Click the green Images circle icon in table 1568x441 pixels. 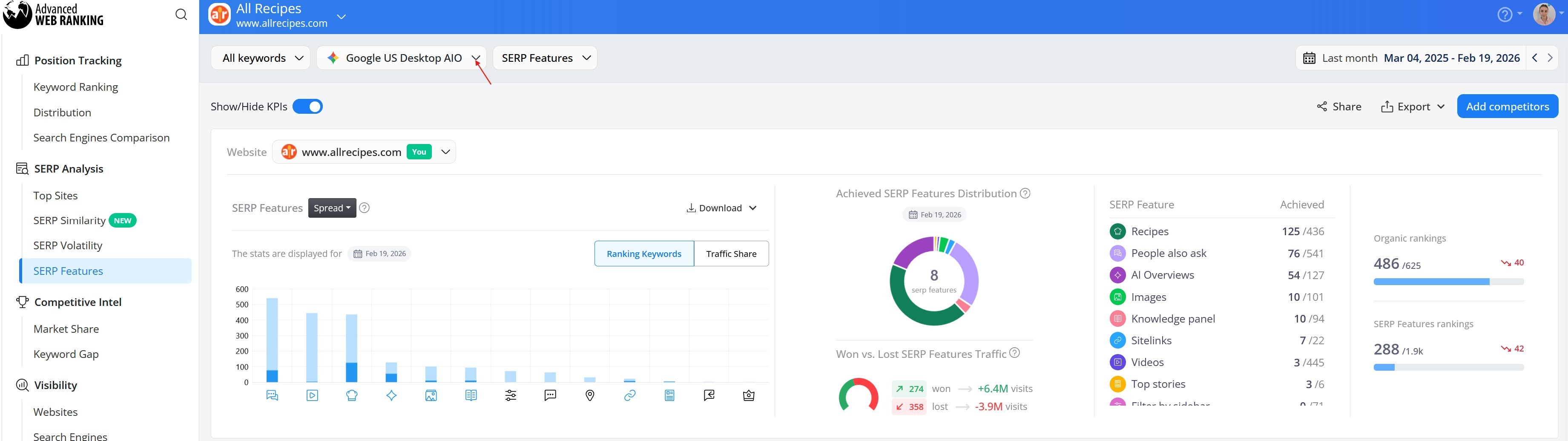point(1117,297)
